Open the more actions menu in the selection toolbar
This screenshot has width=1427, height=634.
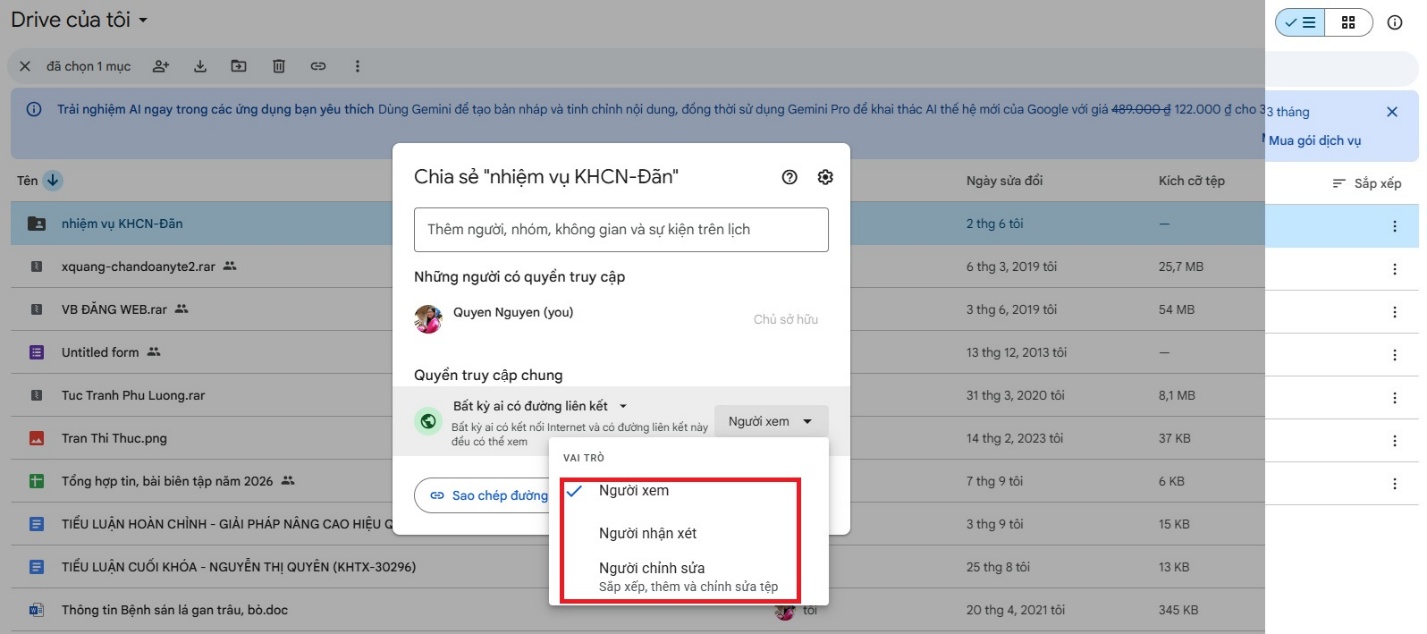tap(357, 66)
